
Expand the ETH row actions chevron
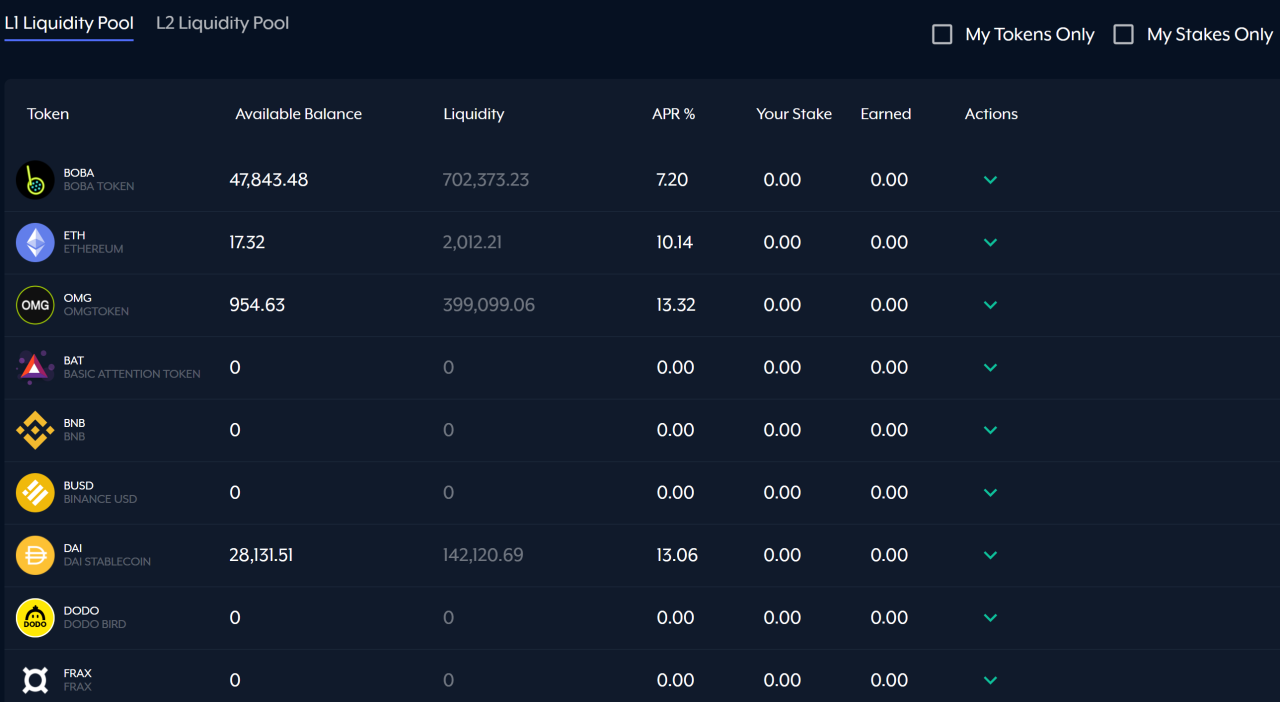[x=990, y=242]
